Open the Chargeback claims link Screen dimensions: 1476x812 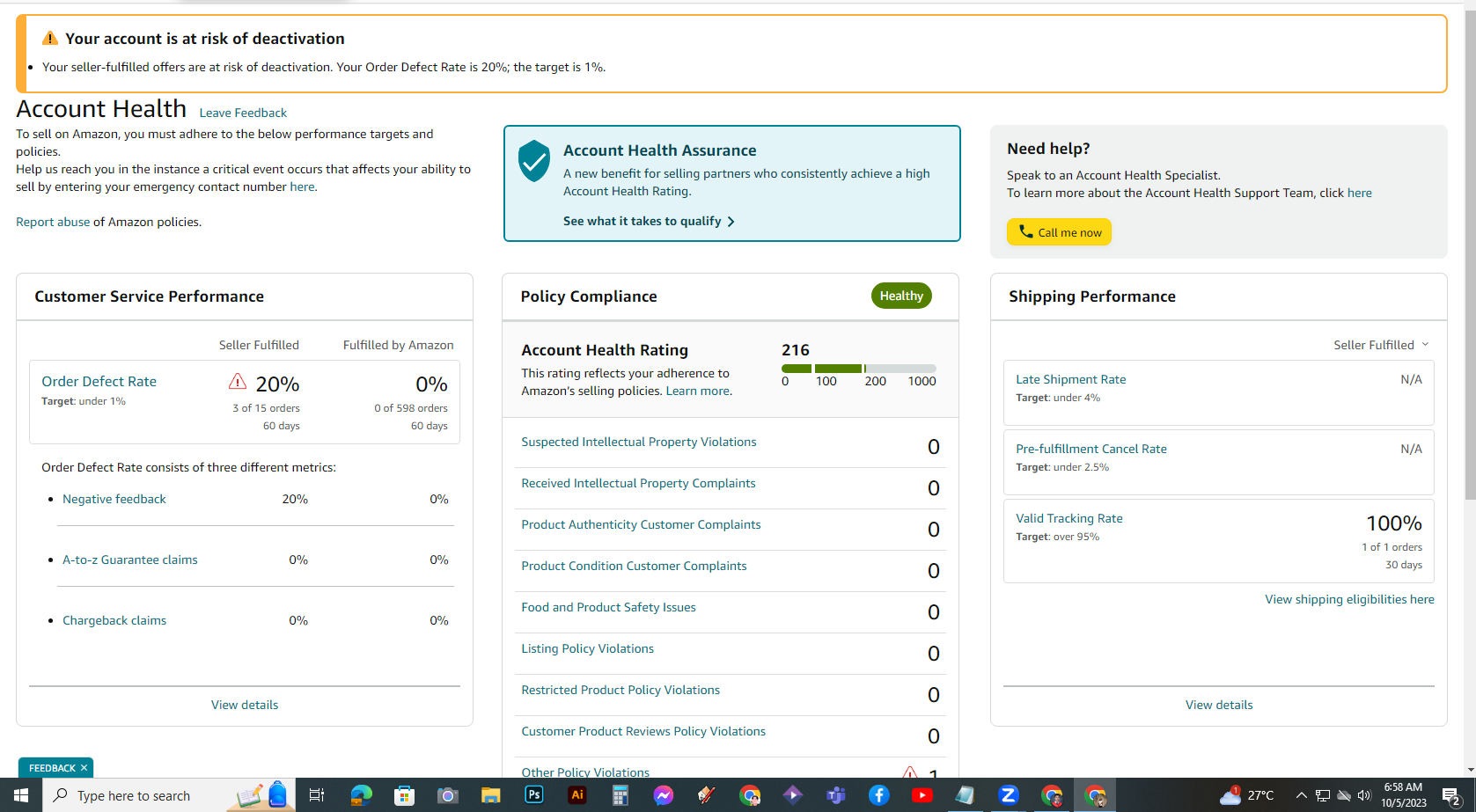pos(114,620)
